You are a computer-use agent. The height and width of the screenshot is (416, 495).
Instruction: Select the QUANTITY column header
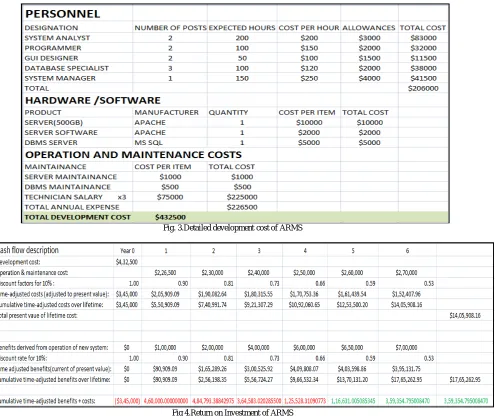click(x=228, y=112)
